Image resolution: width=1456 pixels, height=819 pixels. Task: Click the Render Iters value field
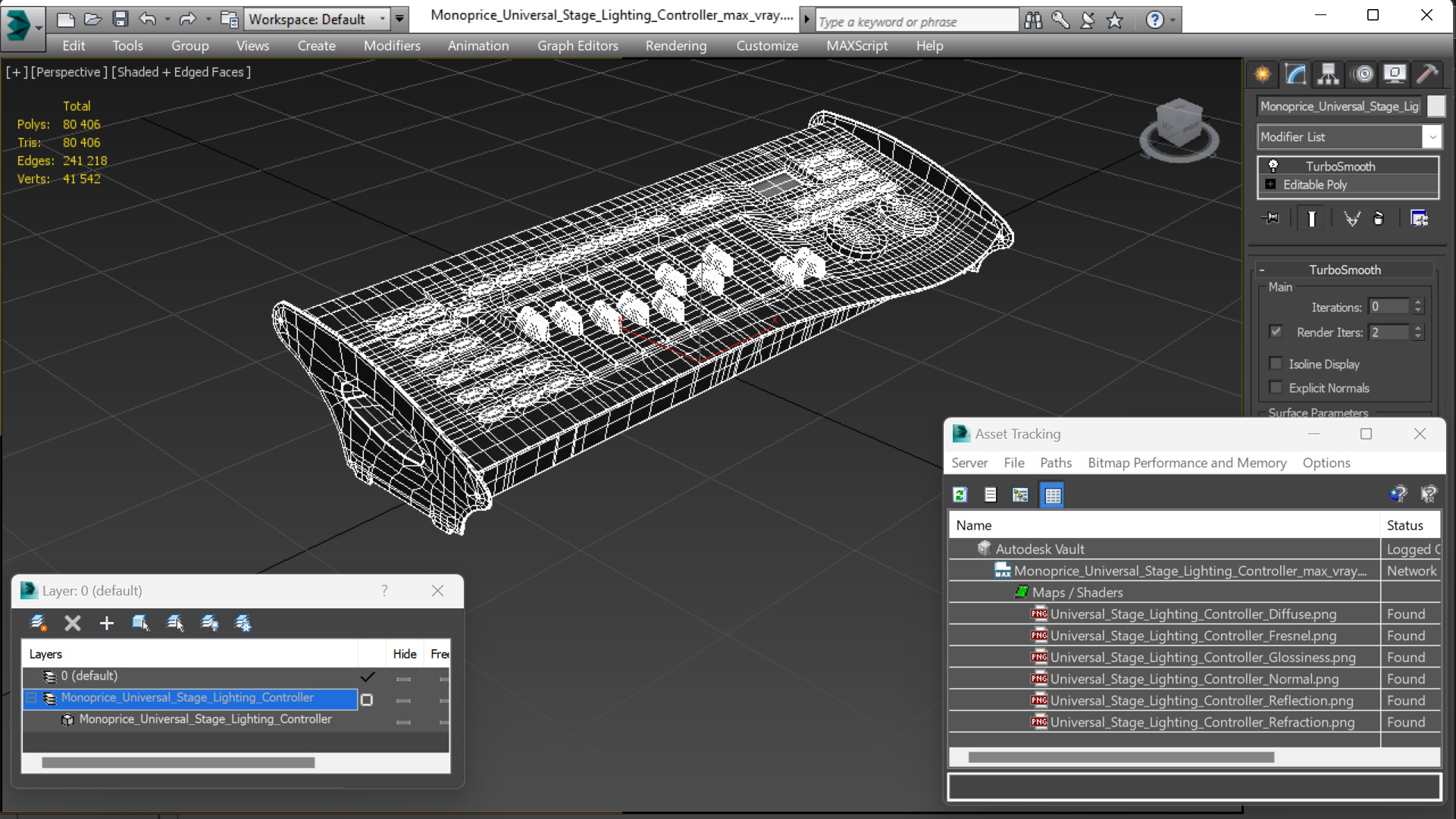[x=1389, y=332]
